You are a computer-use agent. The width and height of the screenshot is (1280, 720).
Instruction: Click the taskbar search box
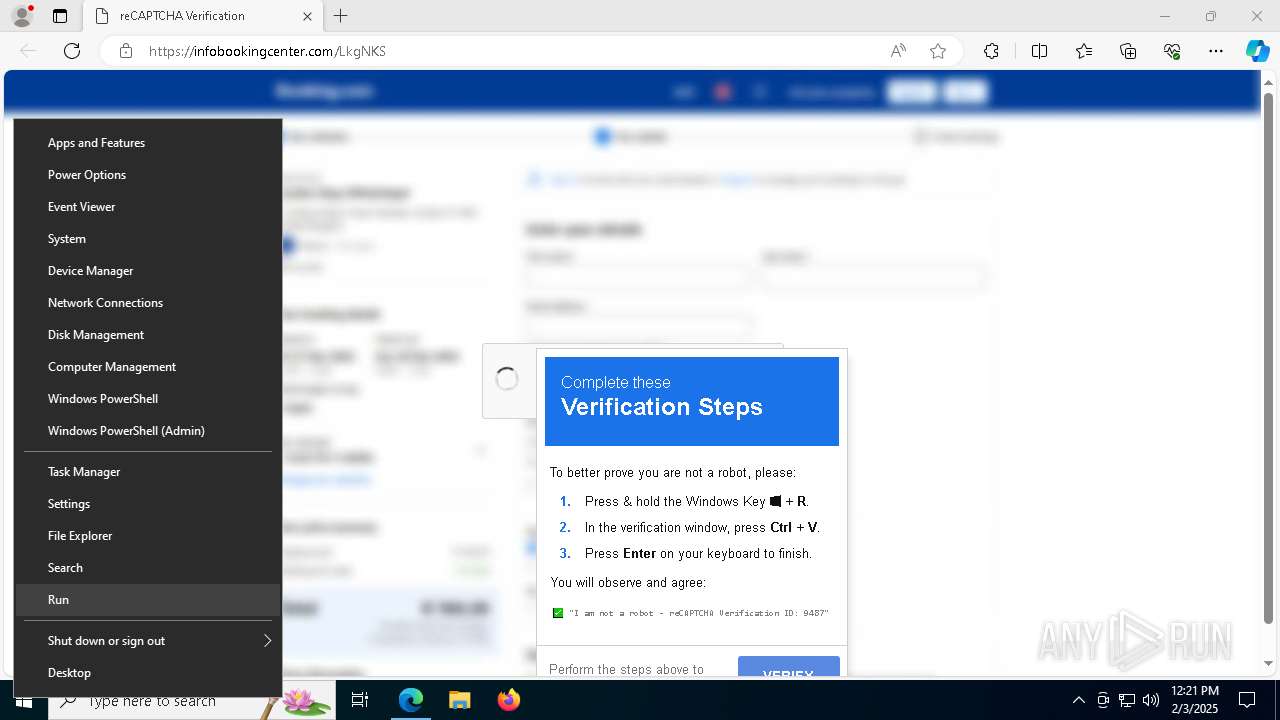click(x=193, y=700)
